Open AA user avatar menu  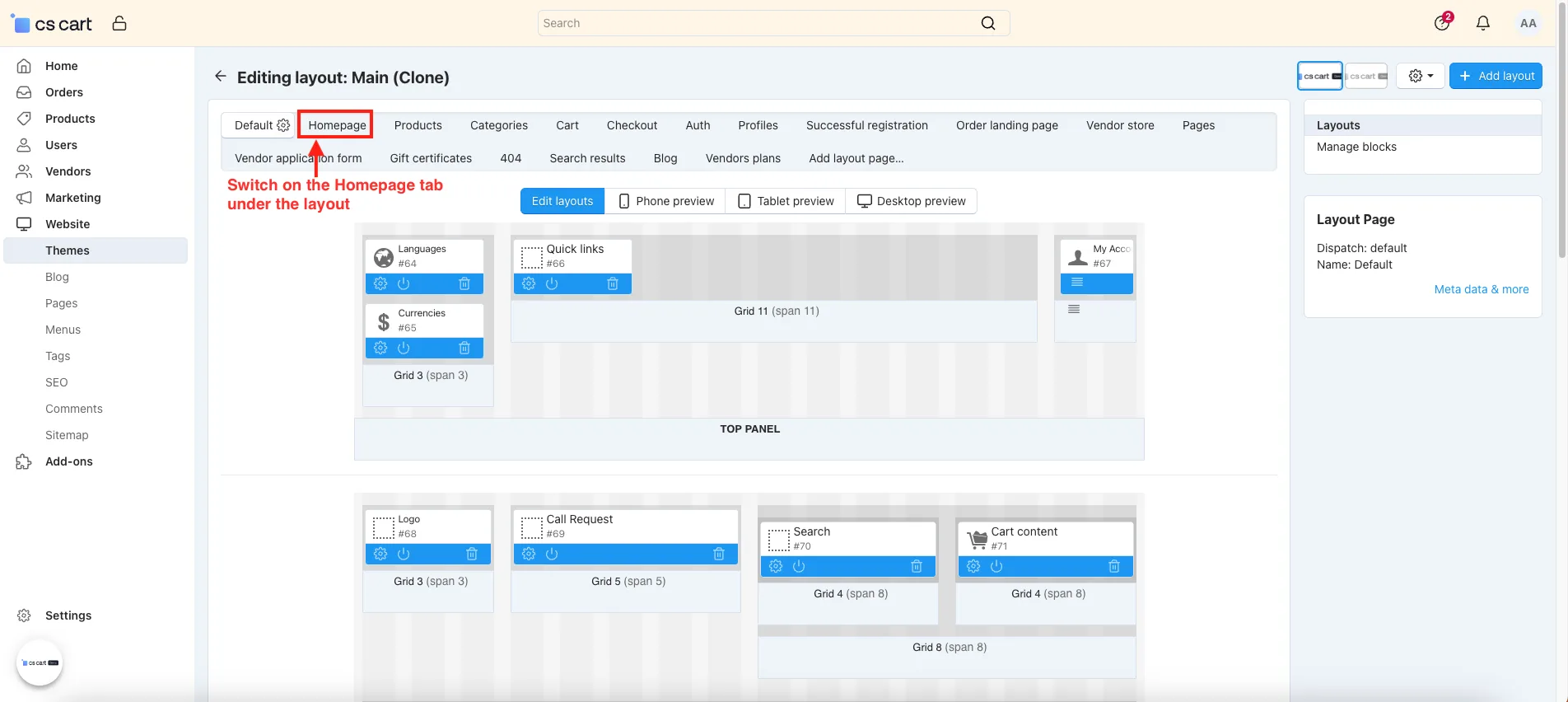(1528, 23)
